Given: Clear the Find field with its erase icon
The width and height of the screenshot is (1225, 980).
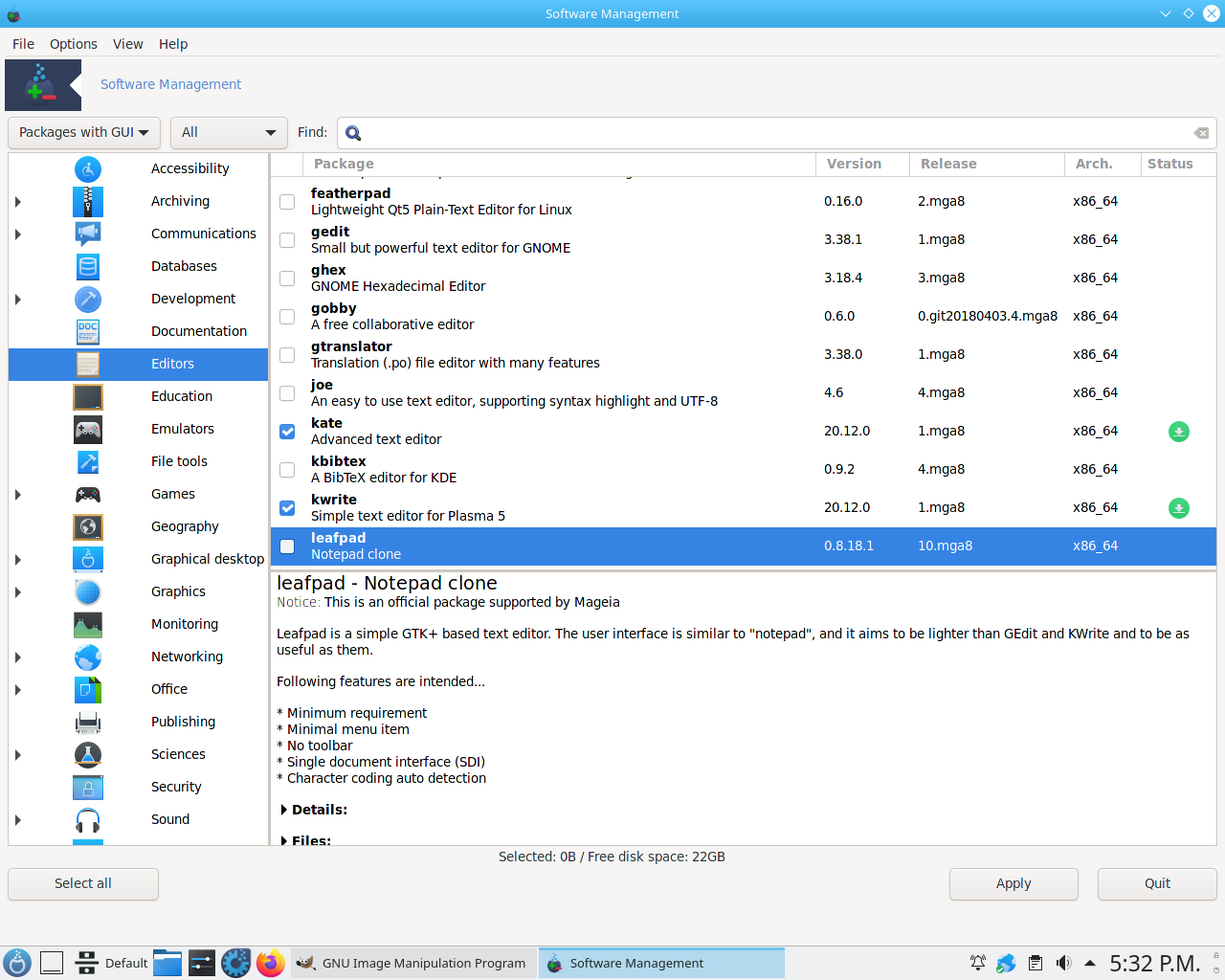Looking at the screenshot, I should pos(1201,133).
